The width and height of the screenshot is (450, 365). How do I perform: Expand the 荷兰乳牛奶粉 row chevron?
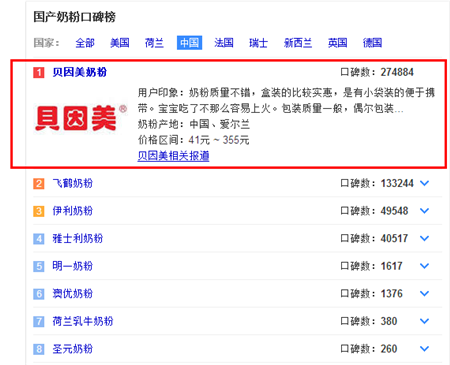424,321
